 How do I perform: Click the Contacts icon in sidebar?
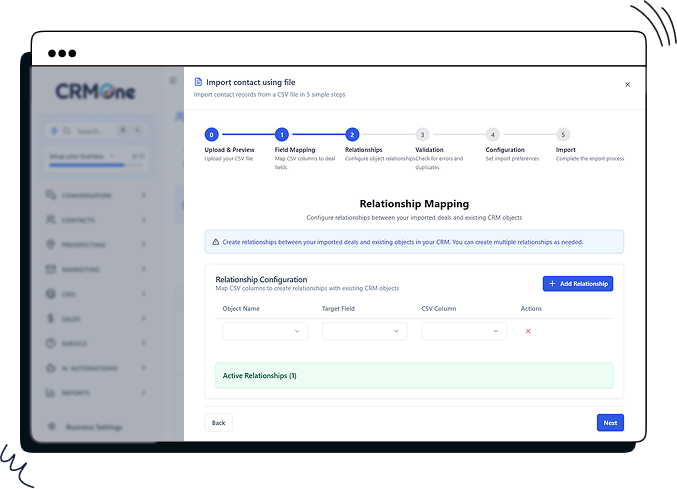coord(51,219)
